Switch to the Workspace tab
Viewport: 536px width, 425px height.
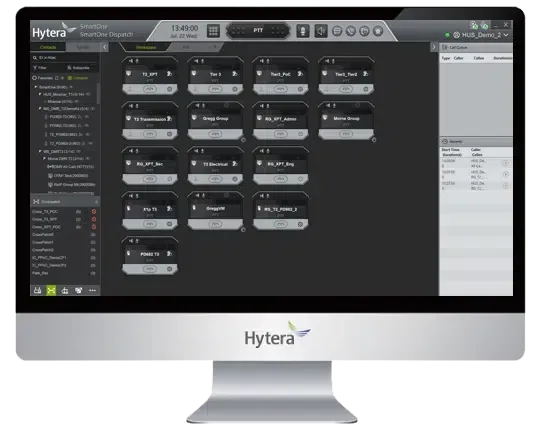pyautogui.click(x=146, y=47)
